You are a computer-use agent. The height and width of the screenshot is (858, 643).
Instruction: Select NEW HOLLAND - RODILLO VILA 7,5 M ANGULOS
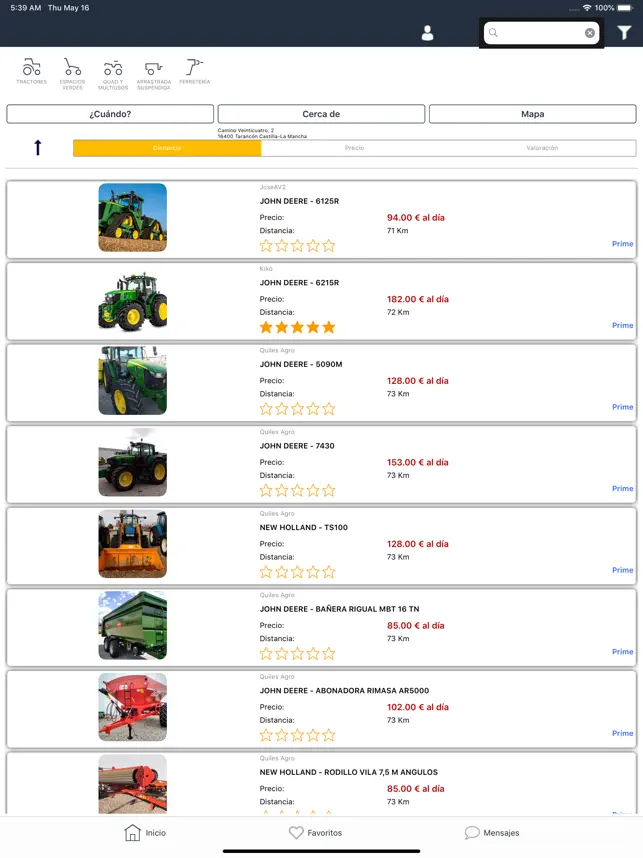pyautogui.click(x=349, y=772)
